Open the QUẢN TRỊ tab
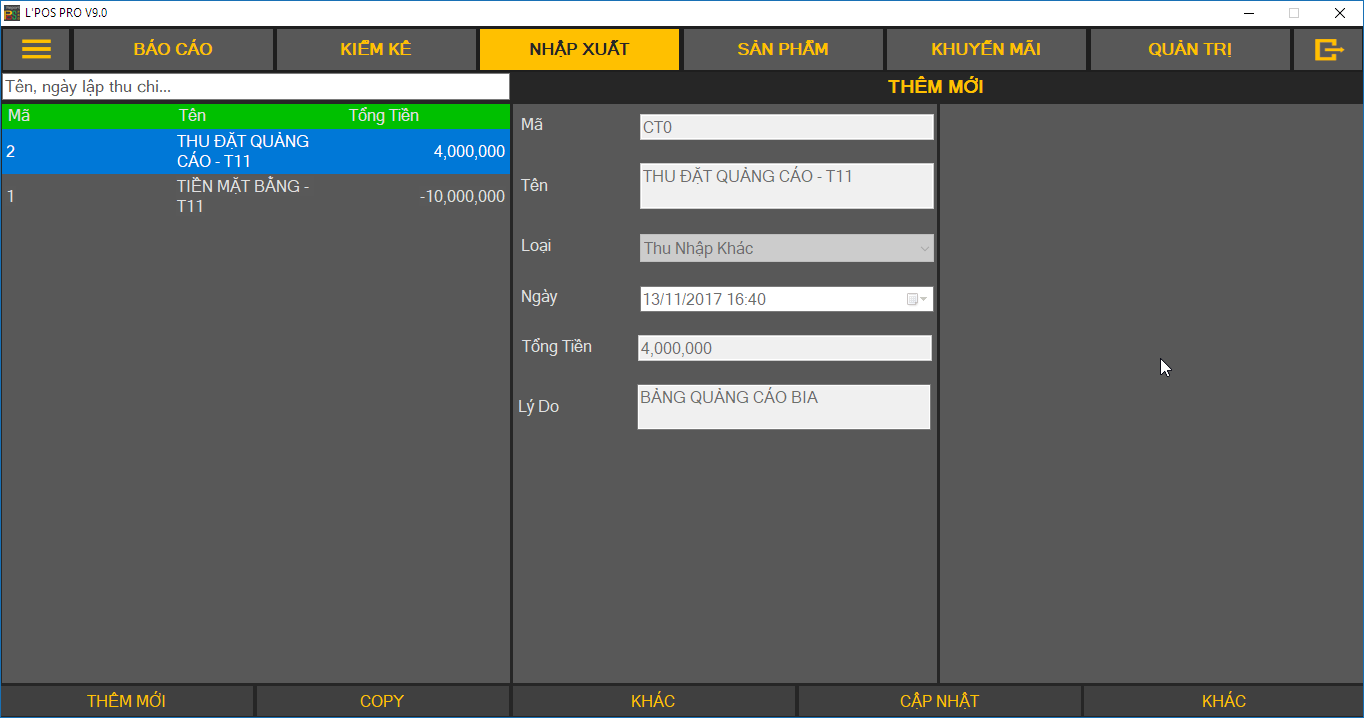The height and width of the screenshot is (718, 1364). pyautogui.click(x=1189, y=49)
